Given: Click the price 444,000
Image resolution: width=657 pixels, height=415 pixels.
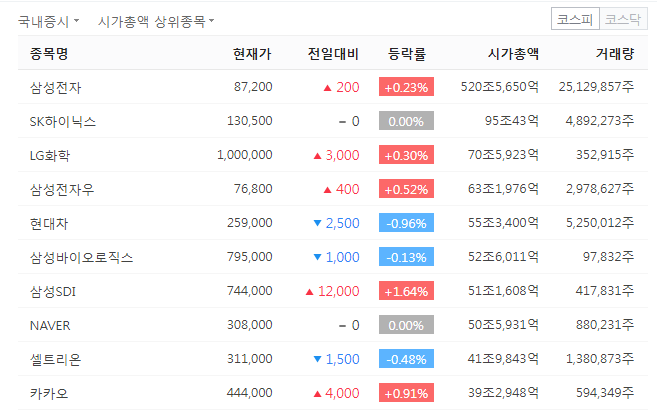Looking at the screenshot, I should point(250,392).
